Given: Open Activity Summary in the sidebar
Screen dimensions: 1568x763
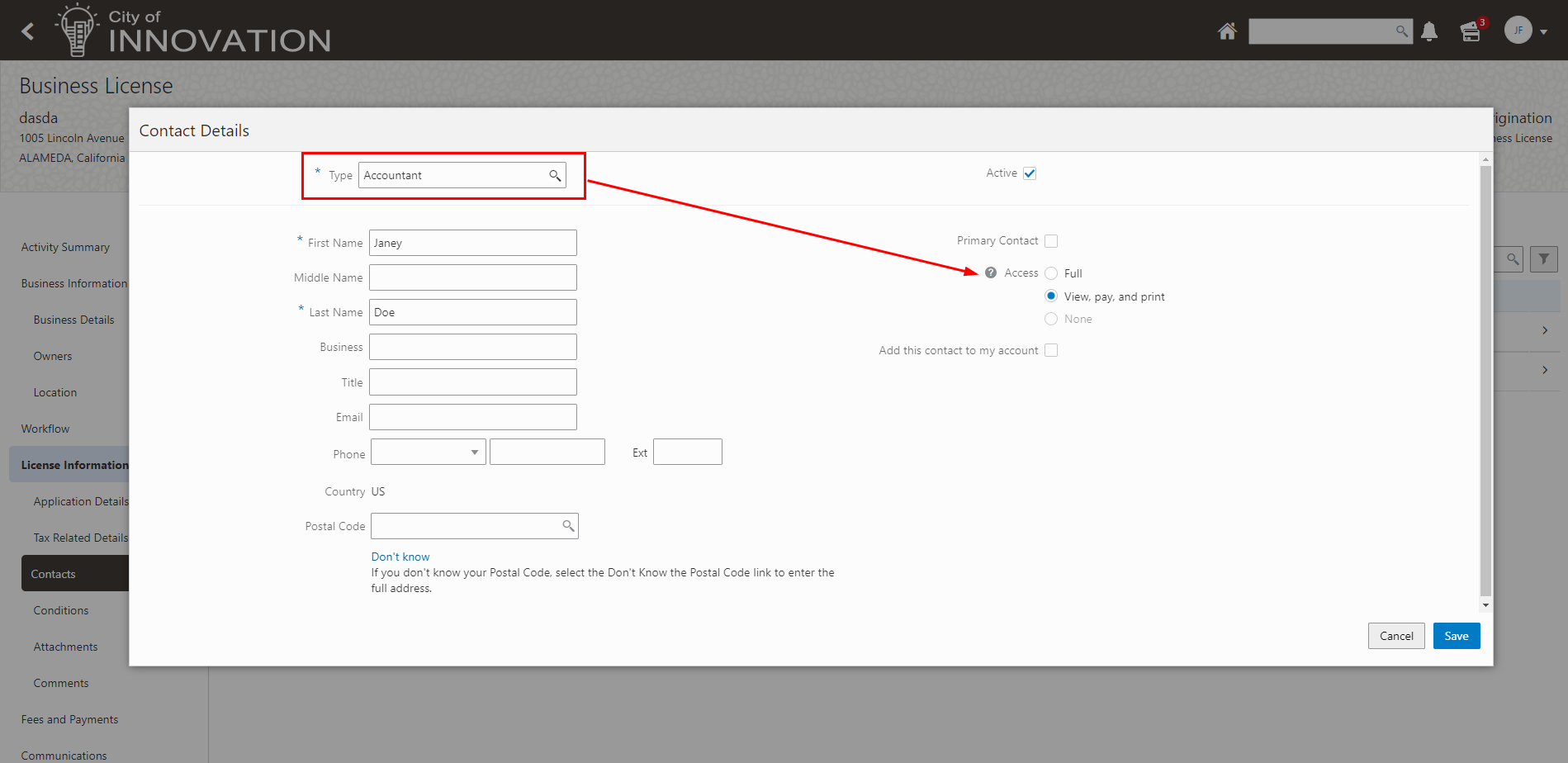Looking at the screenshot, I should tap(65, 247).
